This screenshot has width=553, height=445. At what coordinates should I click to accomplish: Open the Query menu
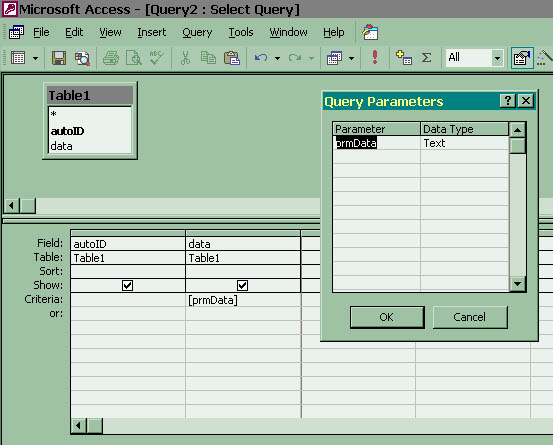pos(197,32)
